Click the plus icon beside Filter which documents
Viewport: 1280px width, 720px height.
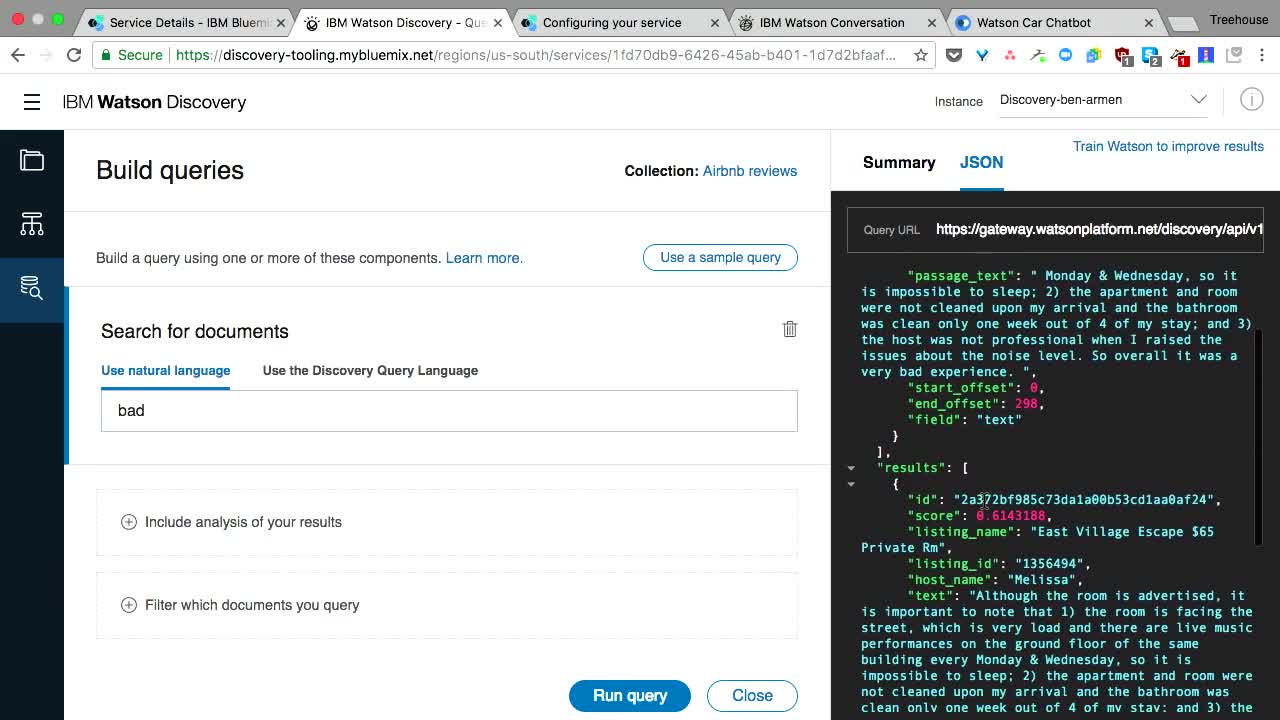click(128, 605)
